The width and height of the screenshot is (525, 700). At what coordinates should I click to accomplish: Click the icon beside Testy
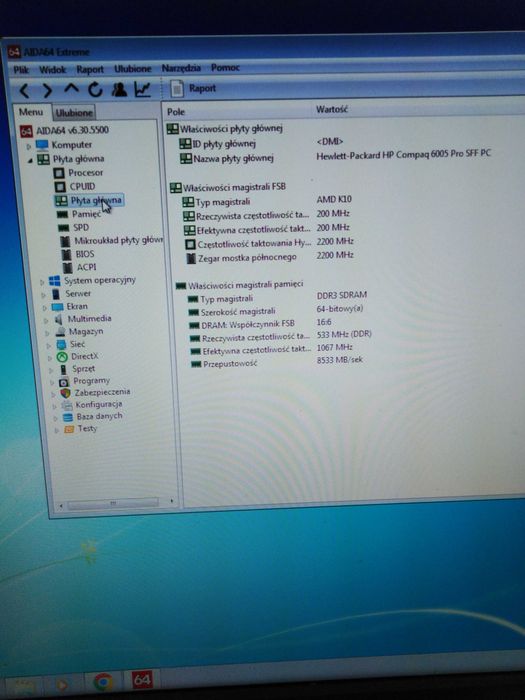pos(69,429)
